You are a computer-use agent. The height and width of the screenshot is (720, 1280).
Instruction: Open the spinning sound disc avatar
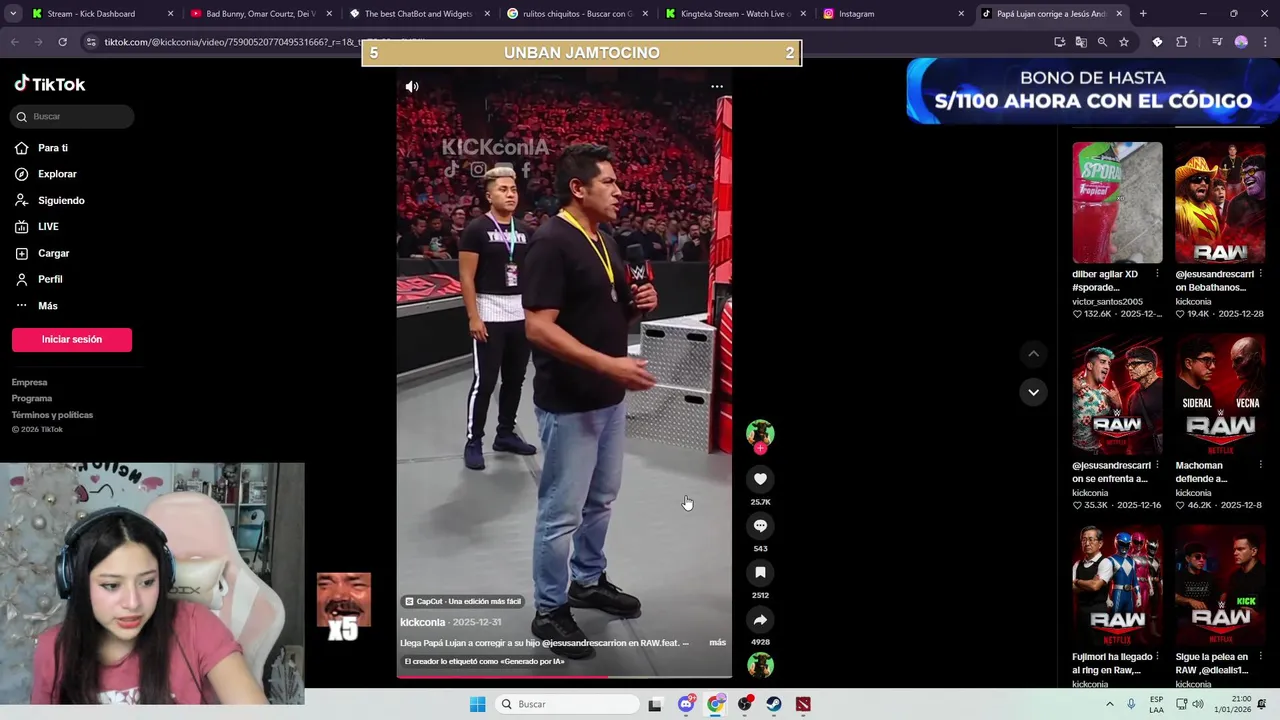[x=760, y=665]
